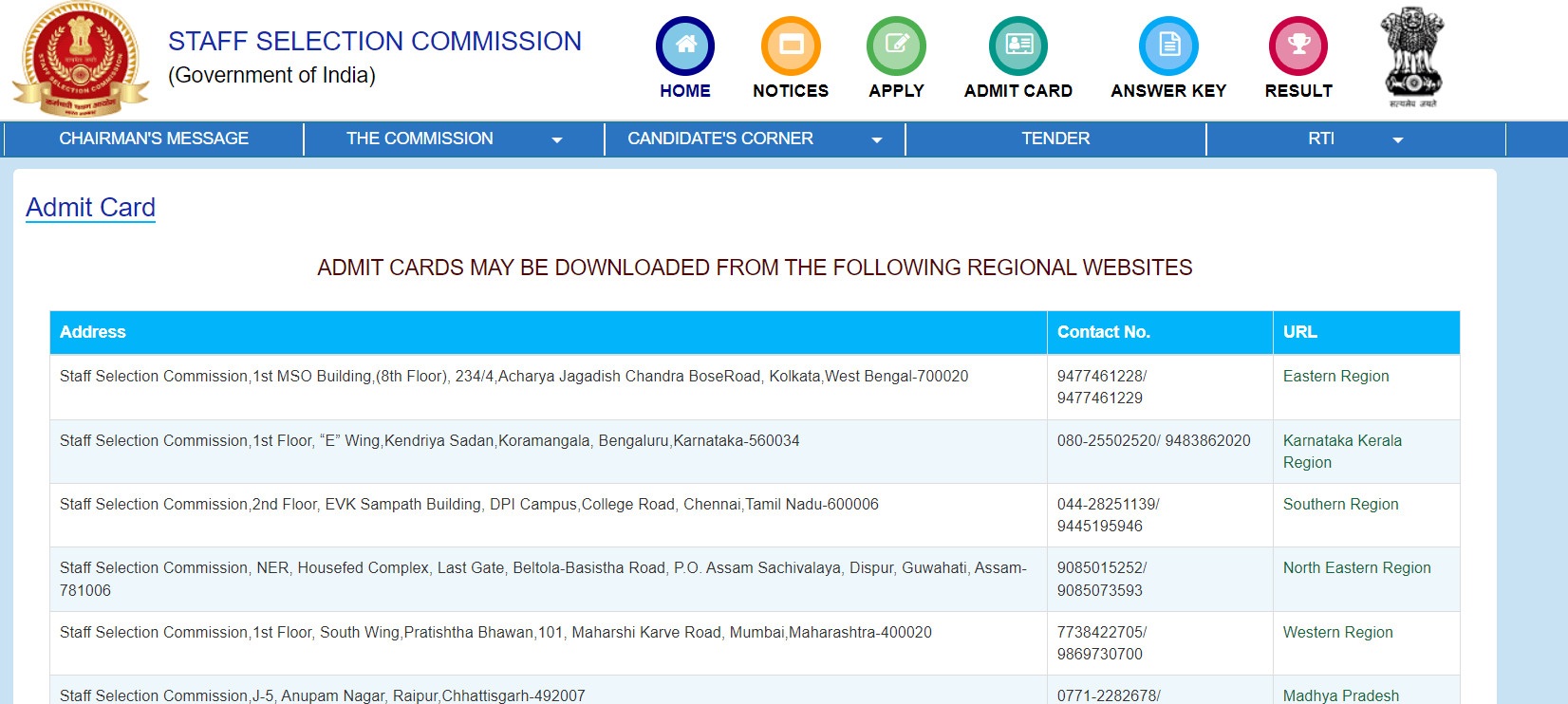Viewport: 1568px width, 704px height.
Task: Select the Mumbai address cell
Action: click(x=549, y=643)
